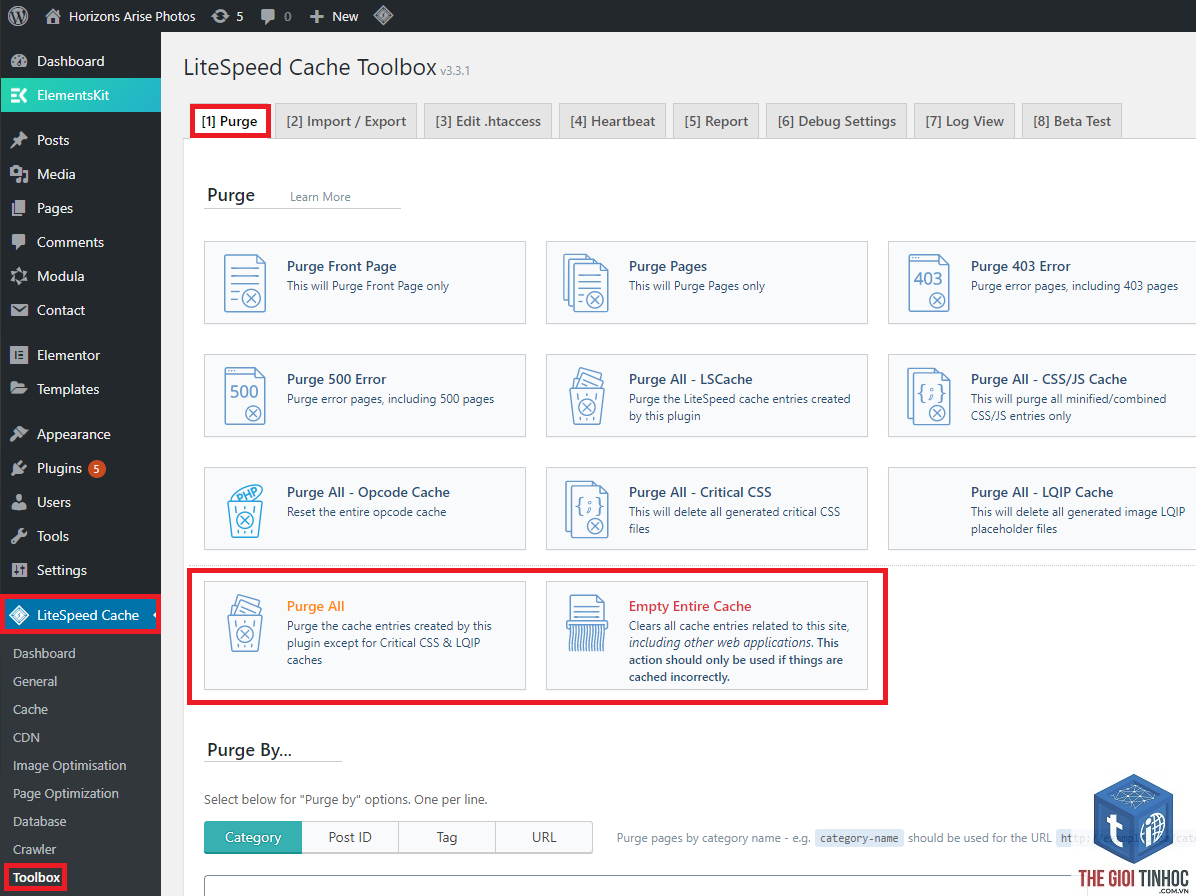Click the home icon beside Horizons Arise Photos
This screenshot has width=1196, height=896.
(53, 16)
